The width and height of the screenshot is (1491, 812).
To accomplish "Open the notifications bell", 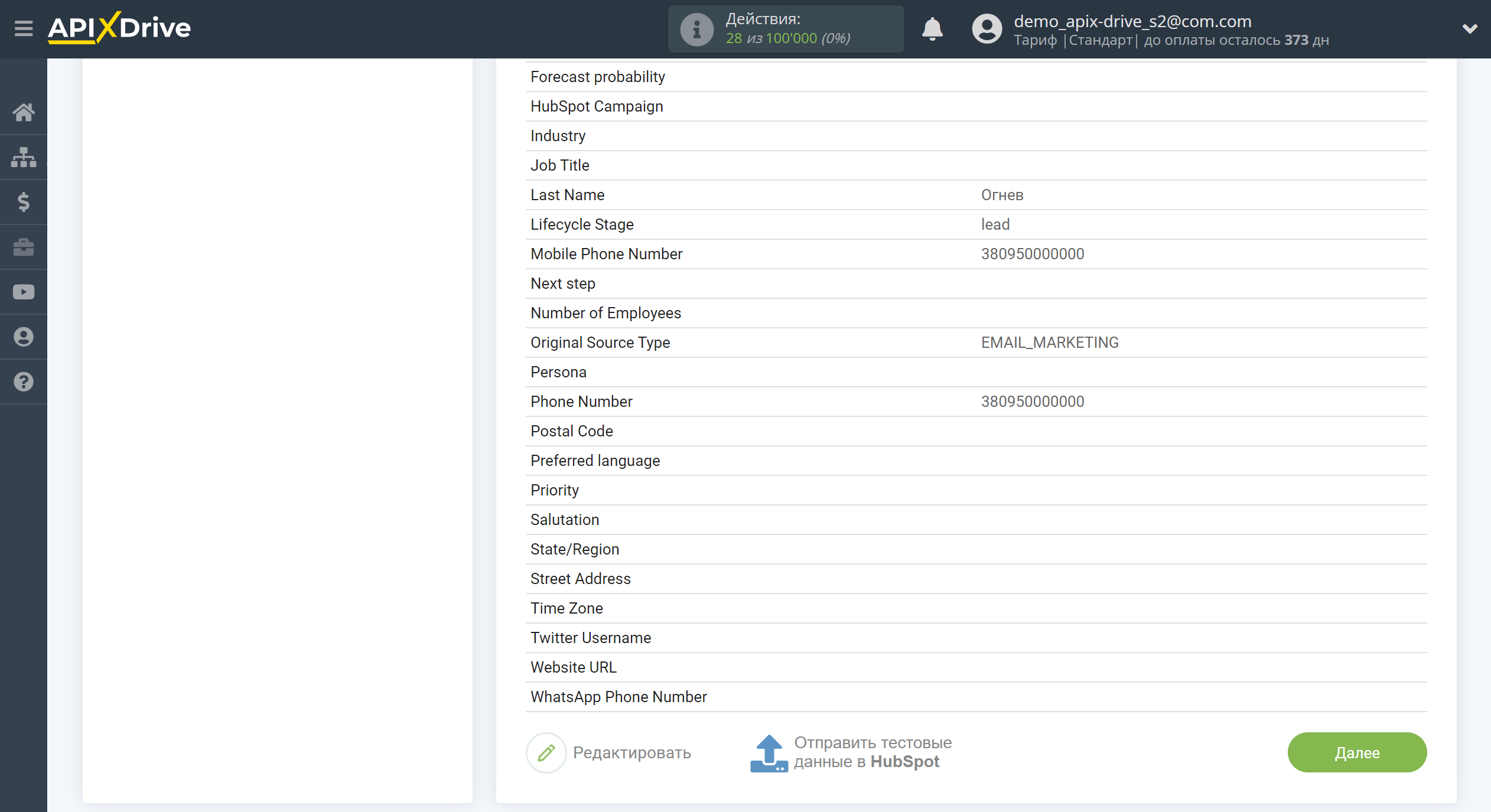I will point(932,28).
